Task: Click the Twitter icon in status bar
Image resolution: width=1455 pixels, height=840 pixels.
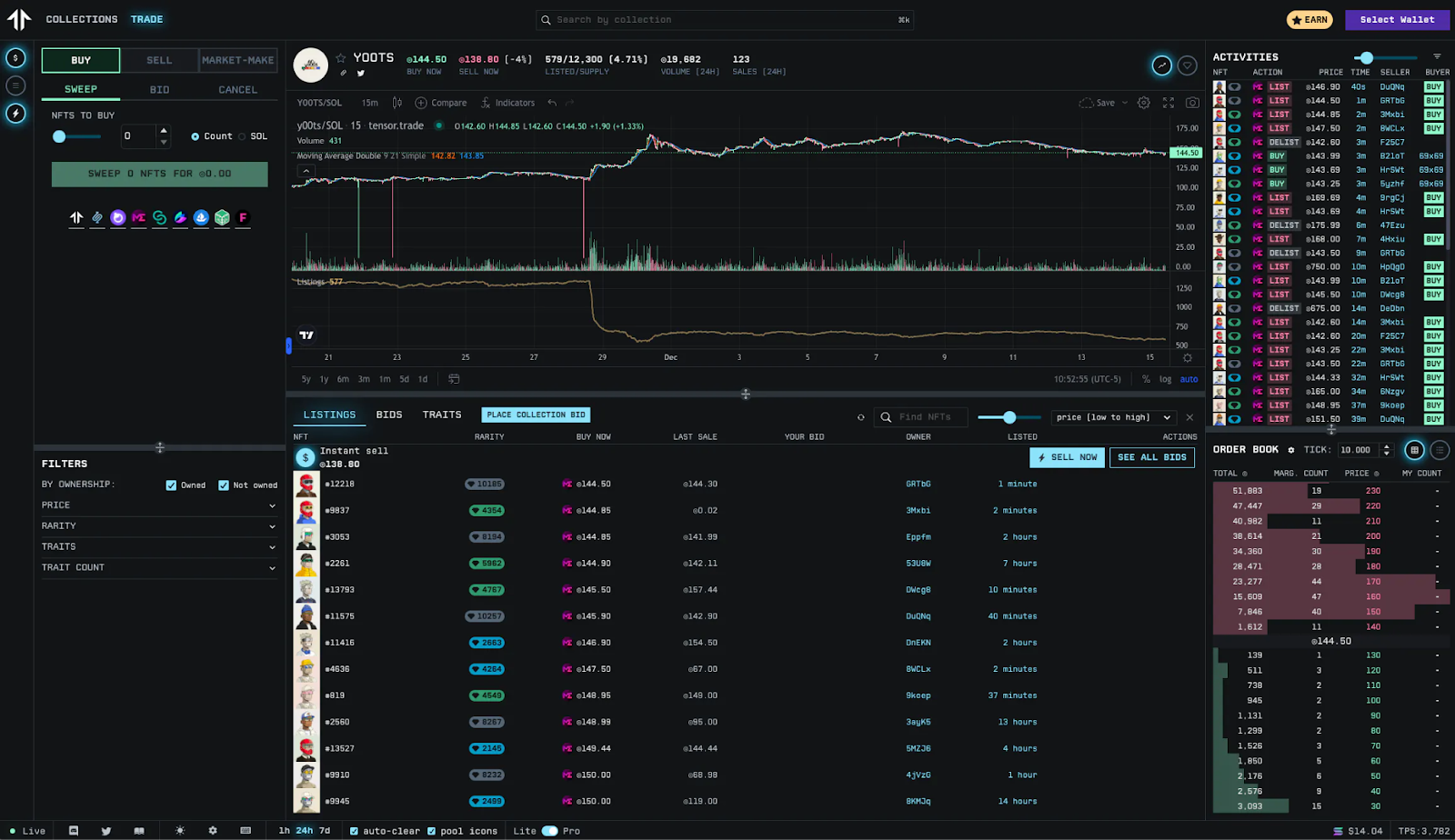Action: point(106,831)
